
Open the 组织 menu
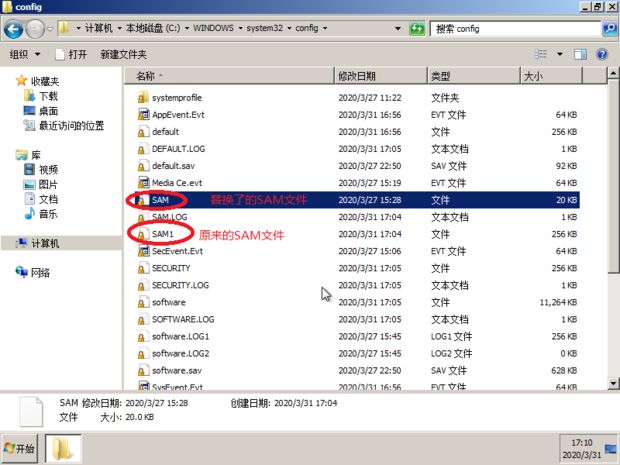(25, 54)
